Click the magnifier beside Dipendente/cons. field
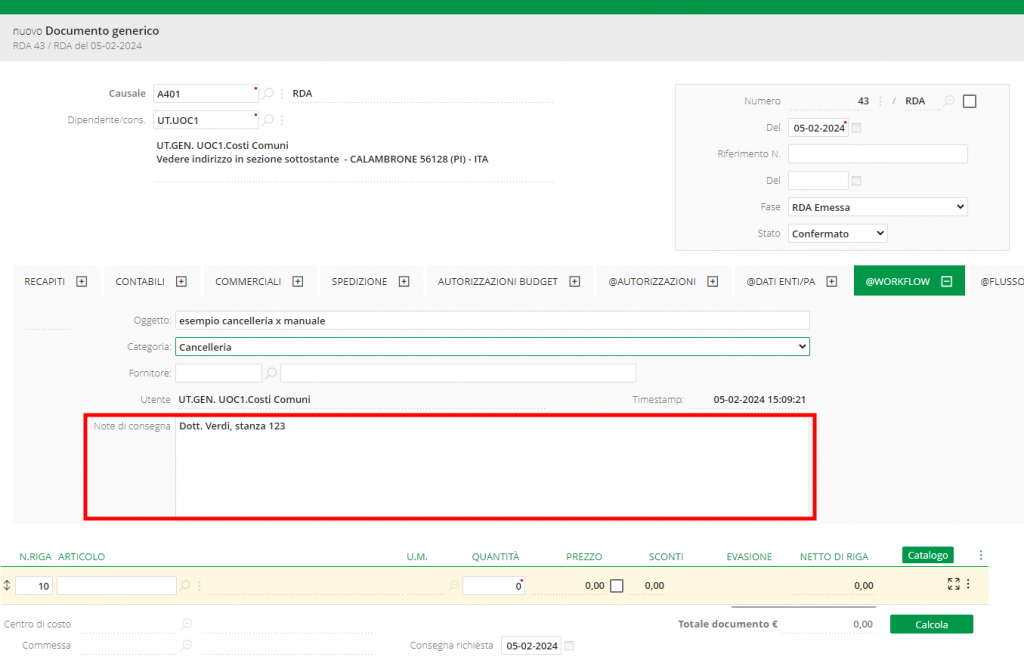This screenshot has width=1024, height=663. coord(268,121)
